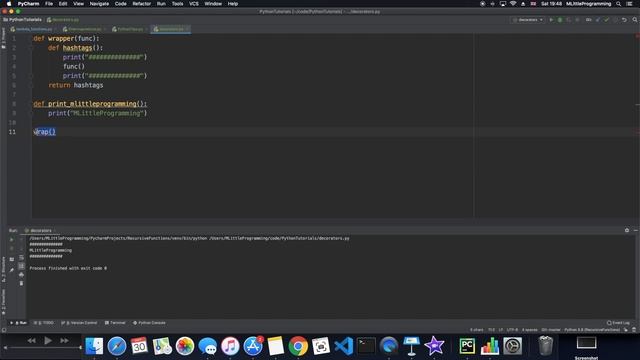Open Trash from the Dock
640x360 pixels.
tap(545, 346)
